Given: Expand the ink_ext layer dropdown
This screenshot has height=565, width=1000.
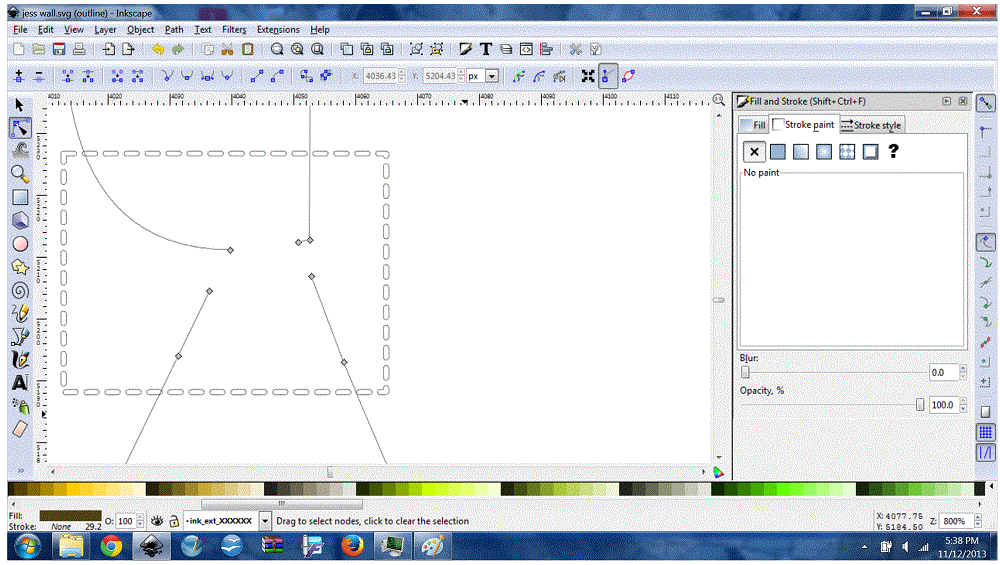Looking at the screenshot, I should pos(265,521).
